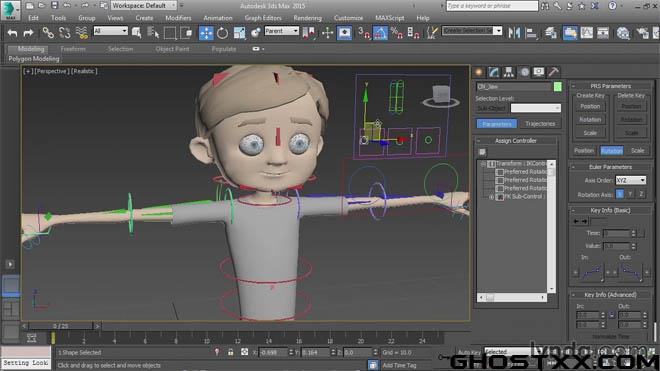The height and width of the screenshot is (371, 660).
Task: Click Create Key Position button
Action: pos(590,107)
